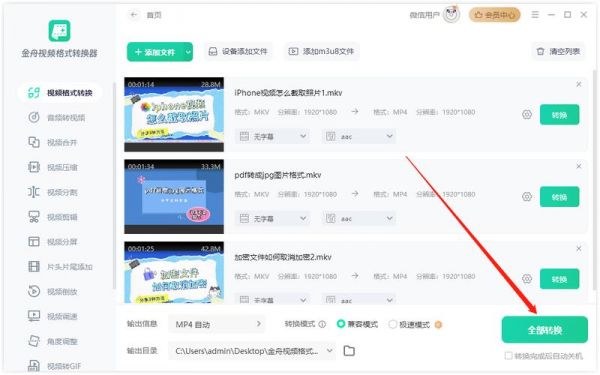Viewport: 600px width, 375px height.
Task: Browse the output folder via the folder icon
Action: point(349,351)
